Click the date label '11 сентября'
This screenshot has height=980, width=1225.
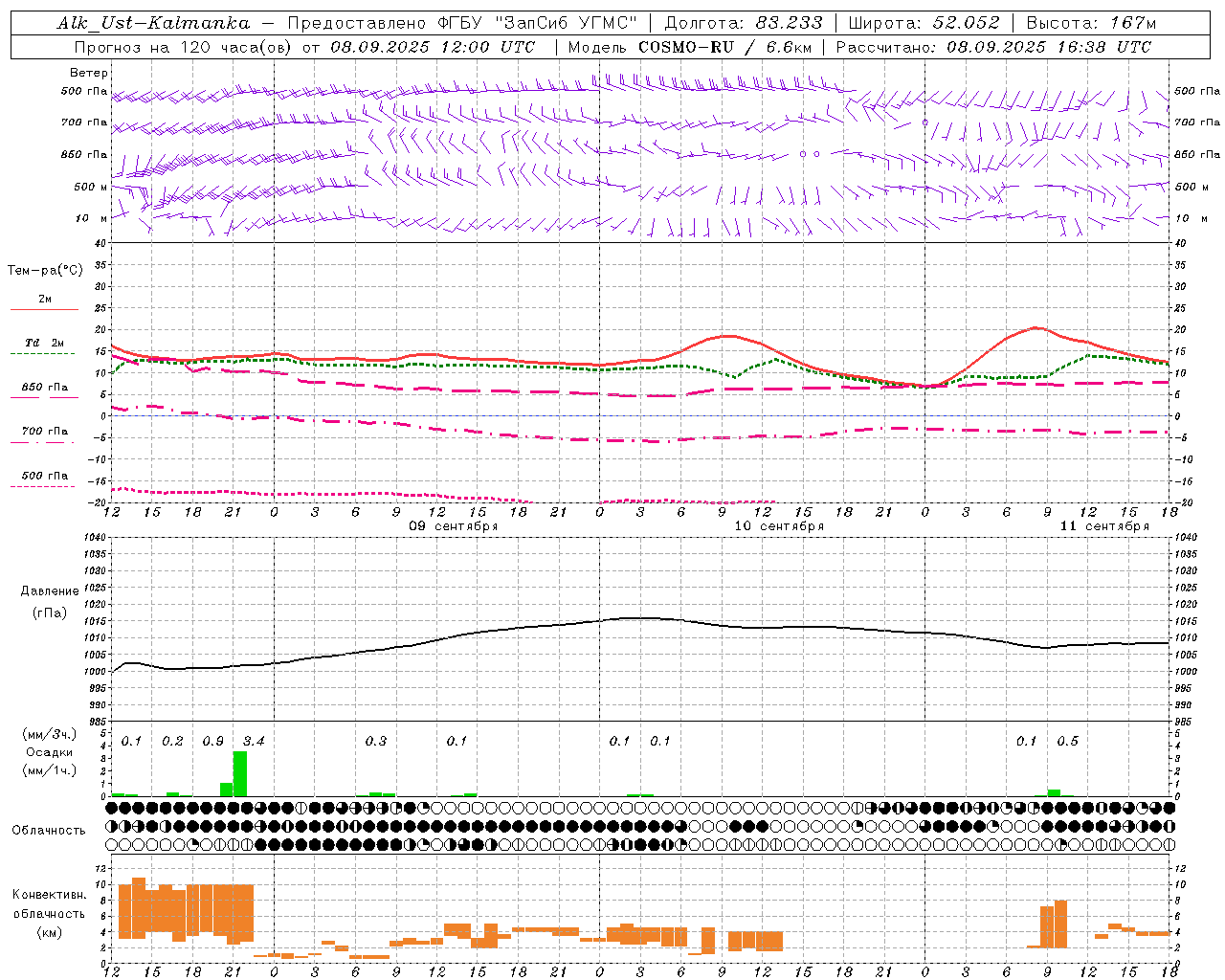click(1104, 526)
